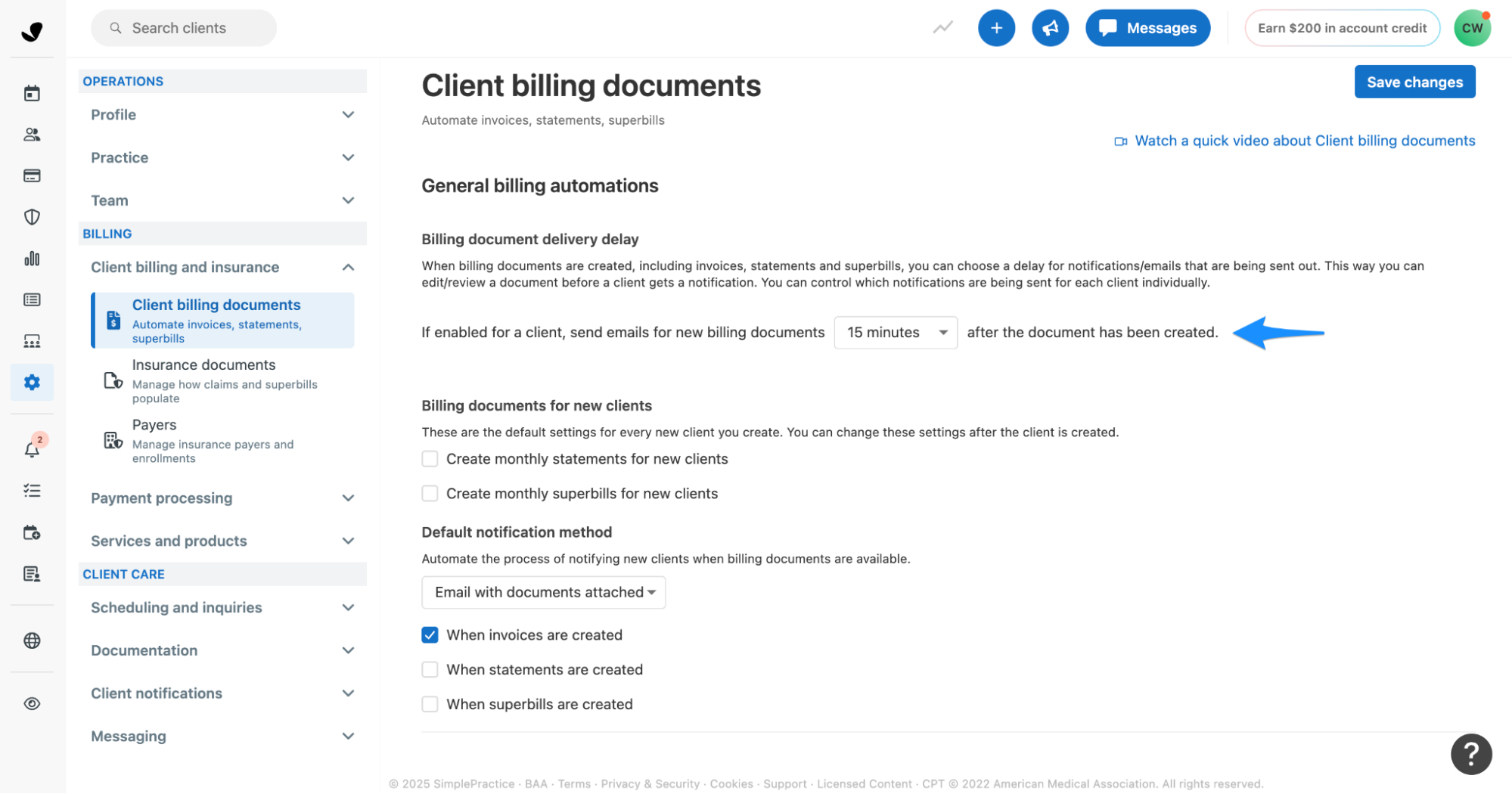Uncheck When invoices are created
This screenshot has width=1512, height=794.
(430, 635)
